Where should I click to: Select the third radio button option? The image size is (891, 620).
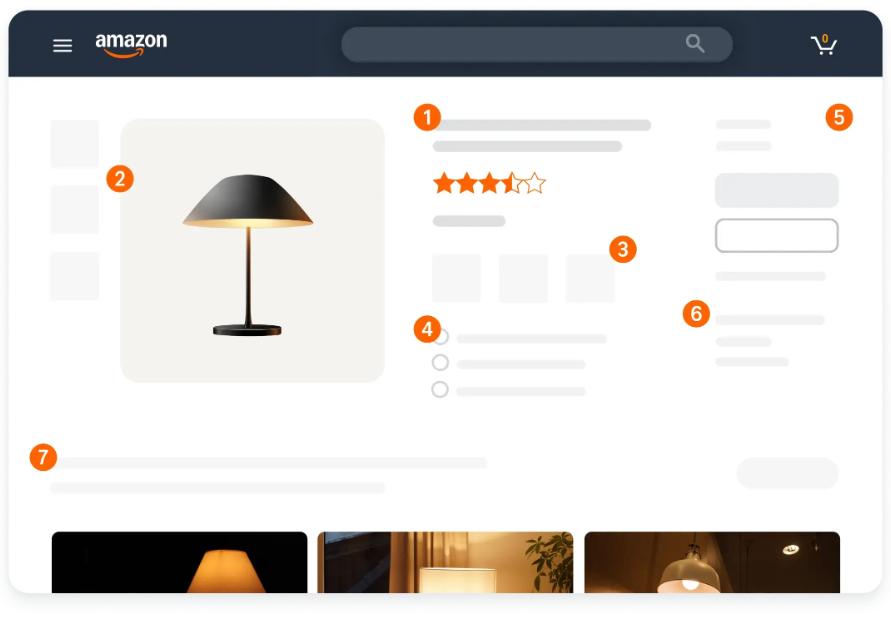pyautogui.click(x=440, y=389)
